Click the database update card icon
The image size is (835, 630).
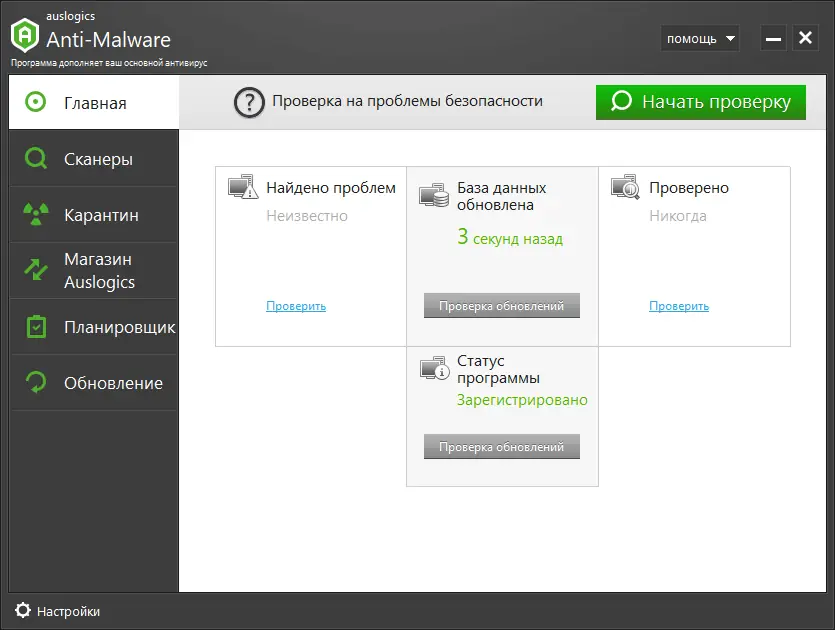click(x=432, y=194)
